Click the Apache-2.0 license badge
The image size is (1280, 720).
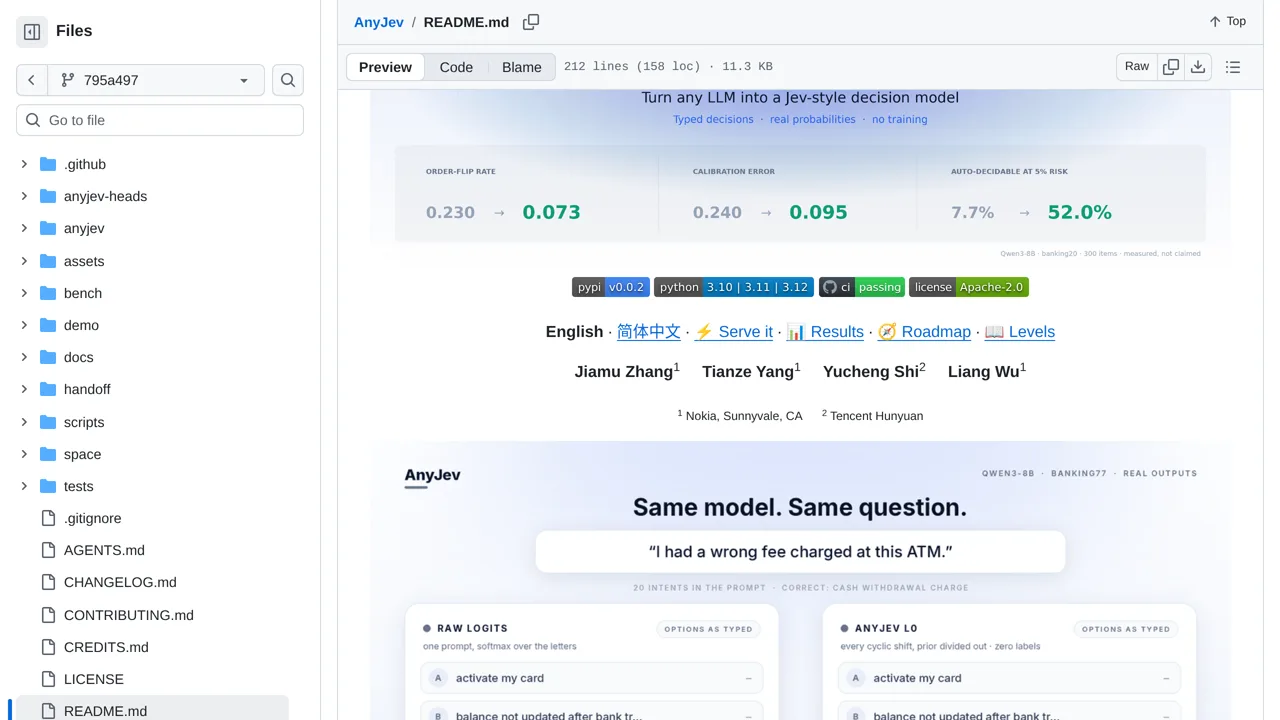[x=969, y=287]
